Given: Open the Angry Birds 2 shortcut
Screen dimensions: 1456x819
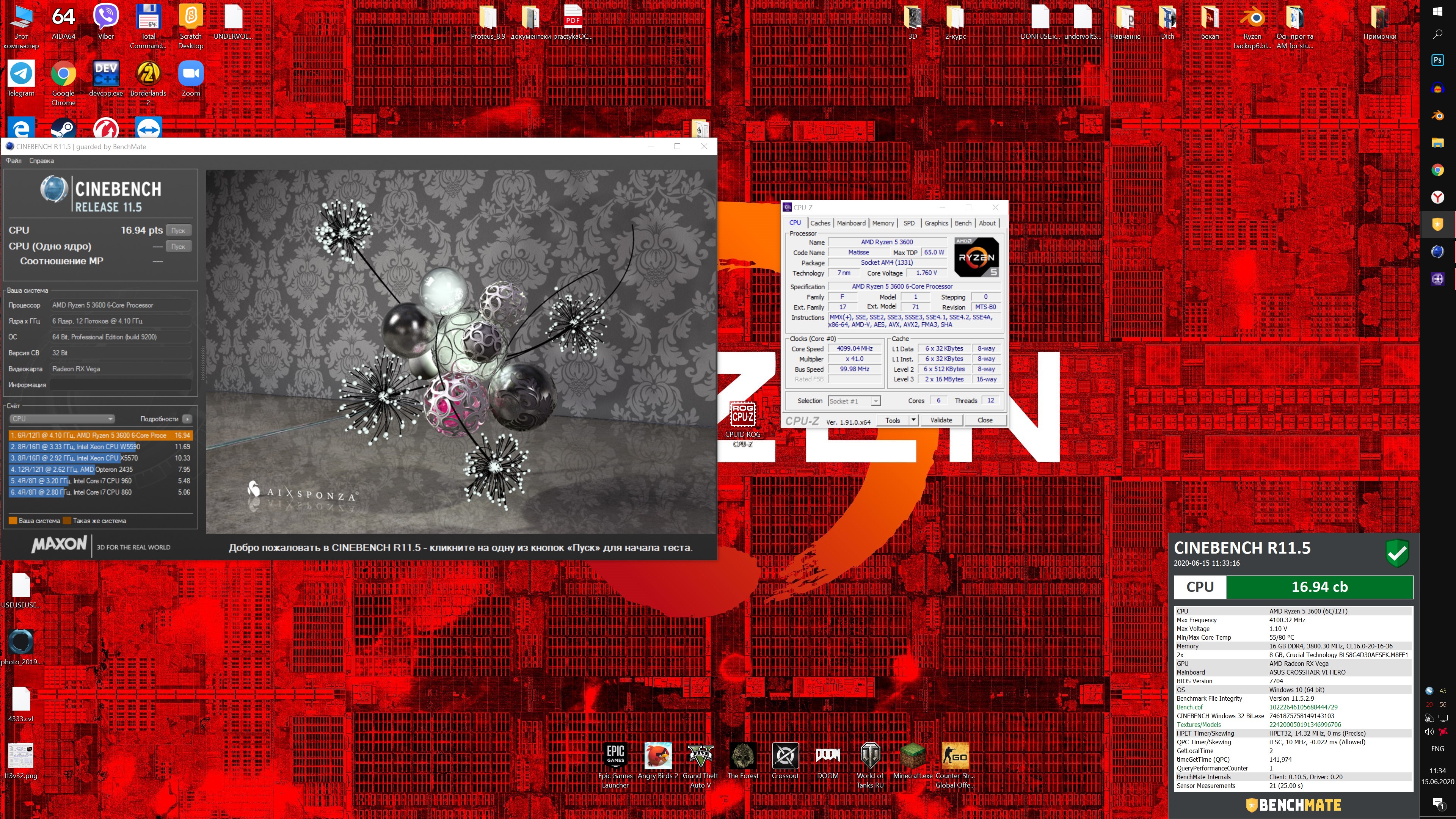Looking at the screenshot, I should point(657,761).
